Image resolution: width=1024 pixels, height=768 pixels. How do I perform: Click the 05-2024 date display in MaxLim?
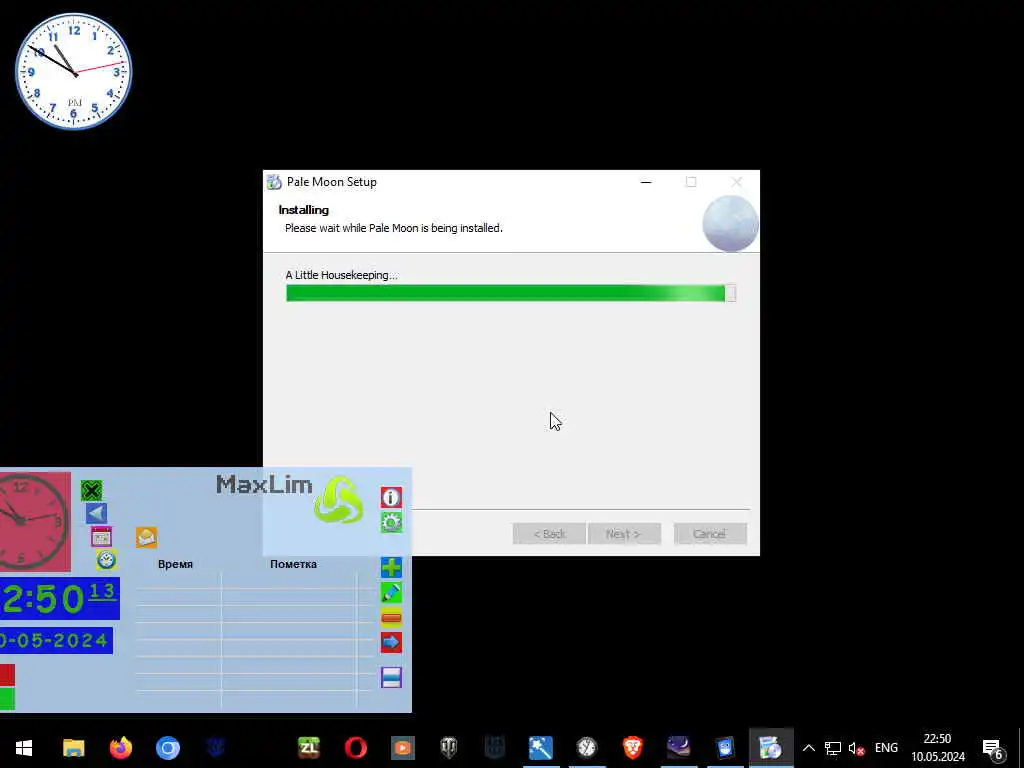coord(56,641)
